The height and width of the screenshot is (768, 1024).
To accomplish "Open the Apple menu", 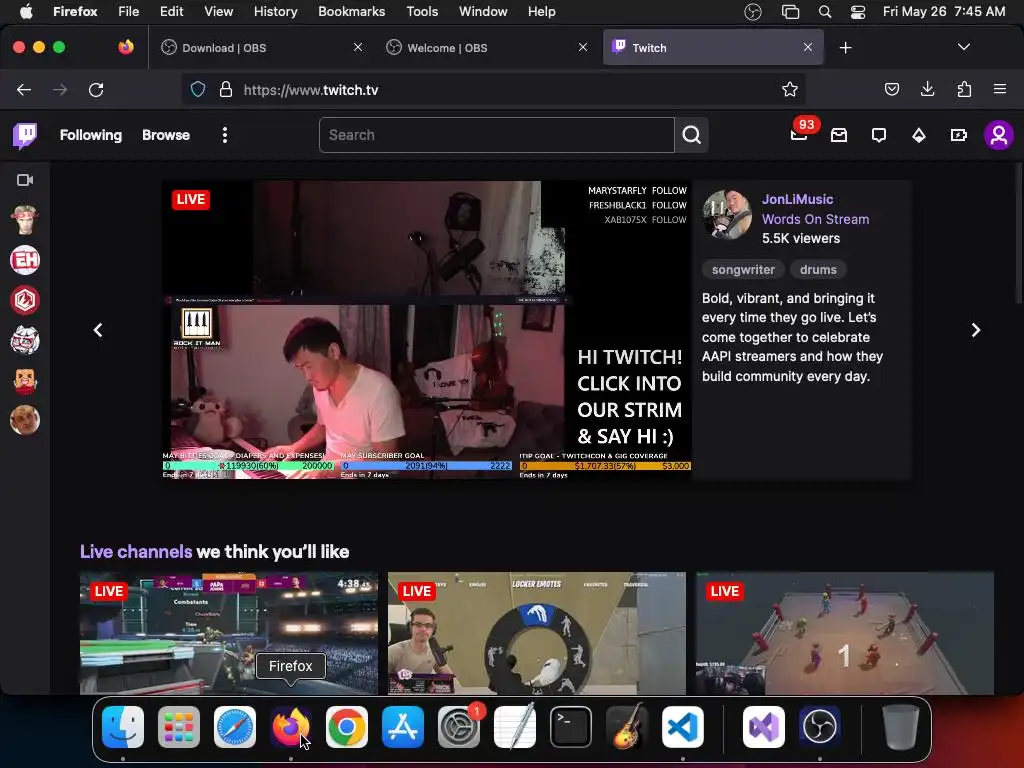I will 27,12.
